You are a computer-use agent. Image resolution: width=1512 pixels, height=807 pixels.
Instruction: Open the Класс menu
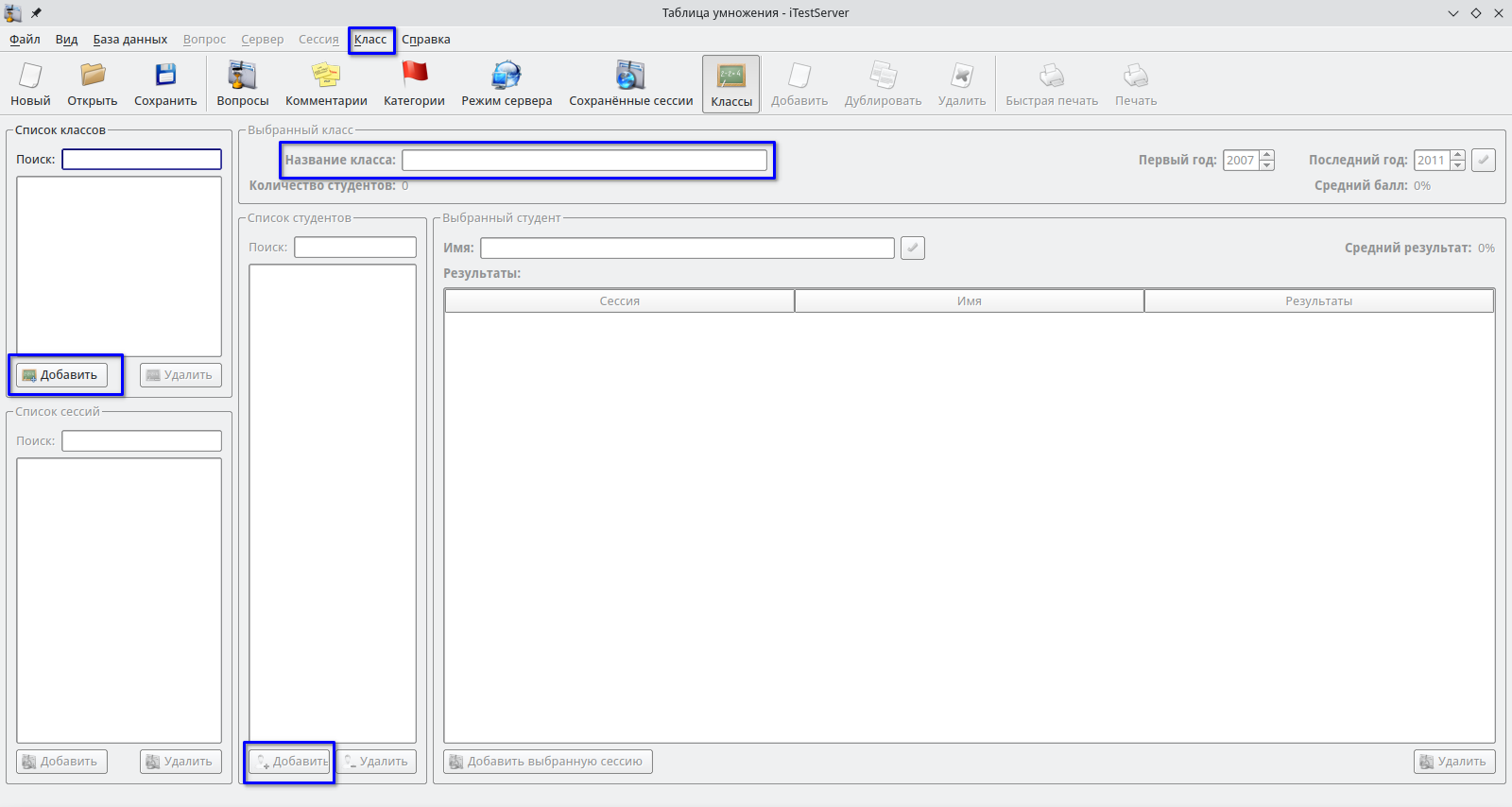pos(370,40)
